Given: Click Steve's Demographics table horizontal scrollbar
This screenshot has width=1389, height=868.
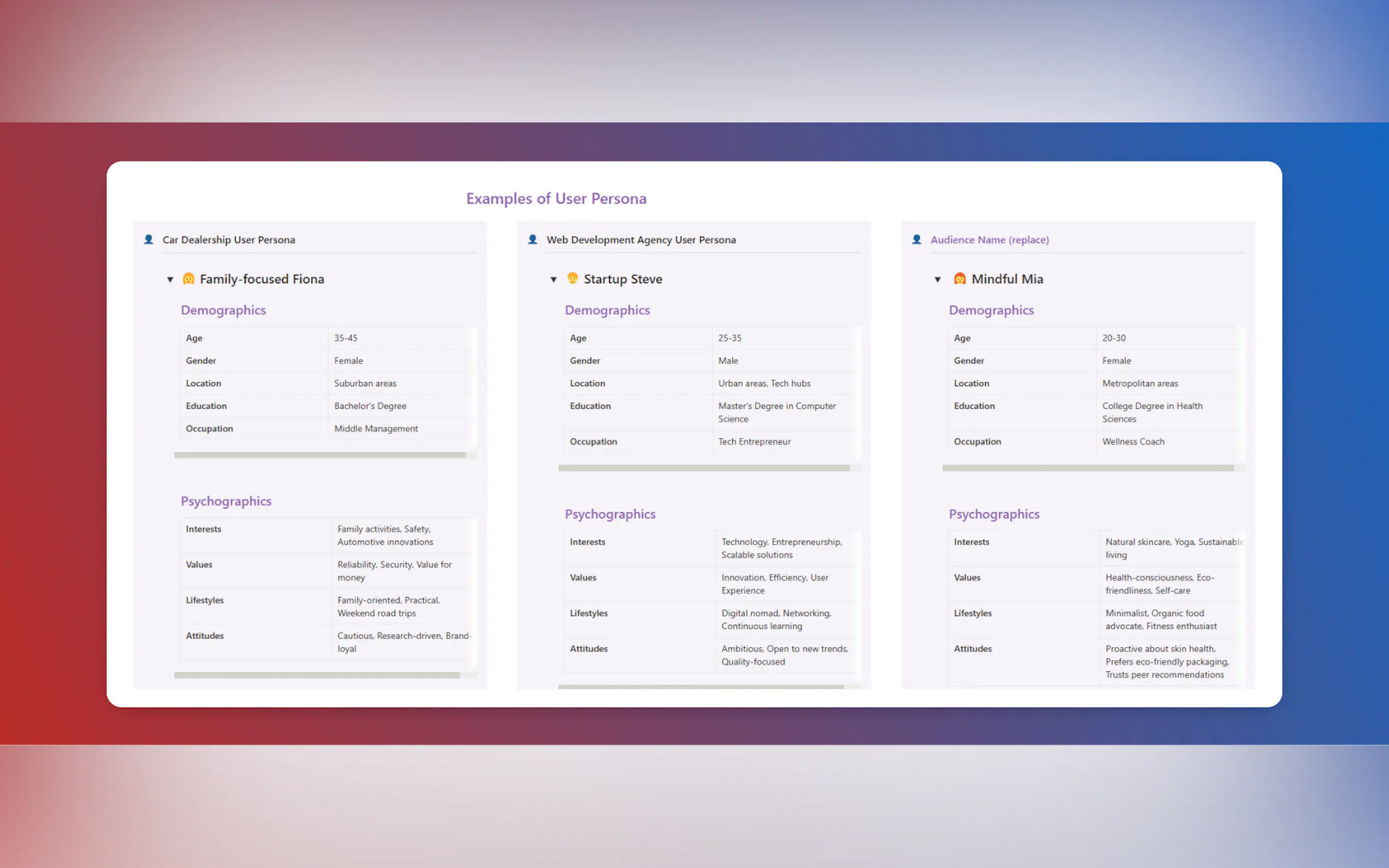Looking at the screenshot, I should [703, 468].
